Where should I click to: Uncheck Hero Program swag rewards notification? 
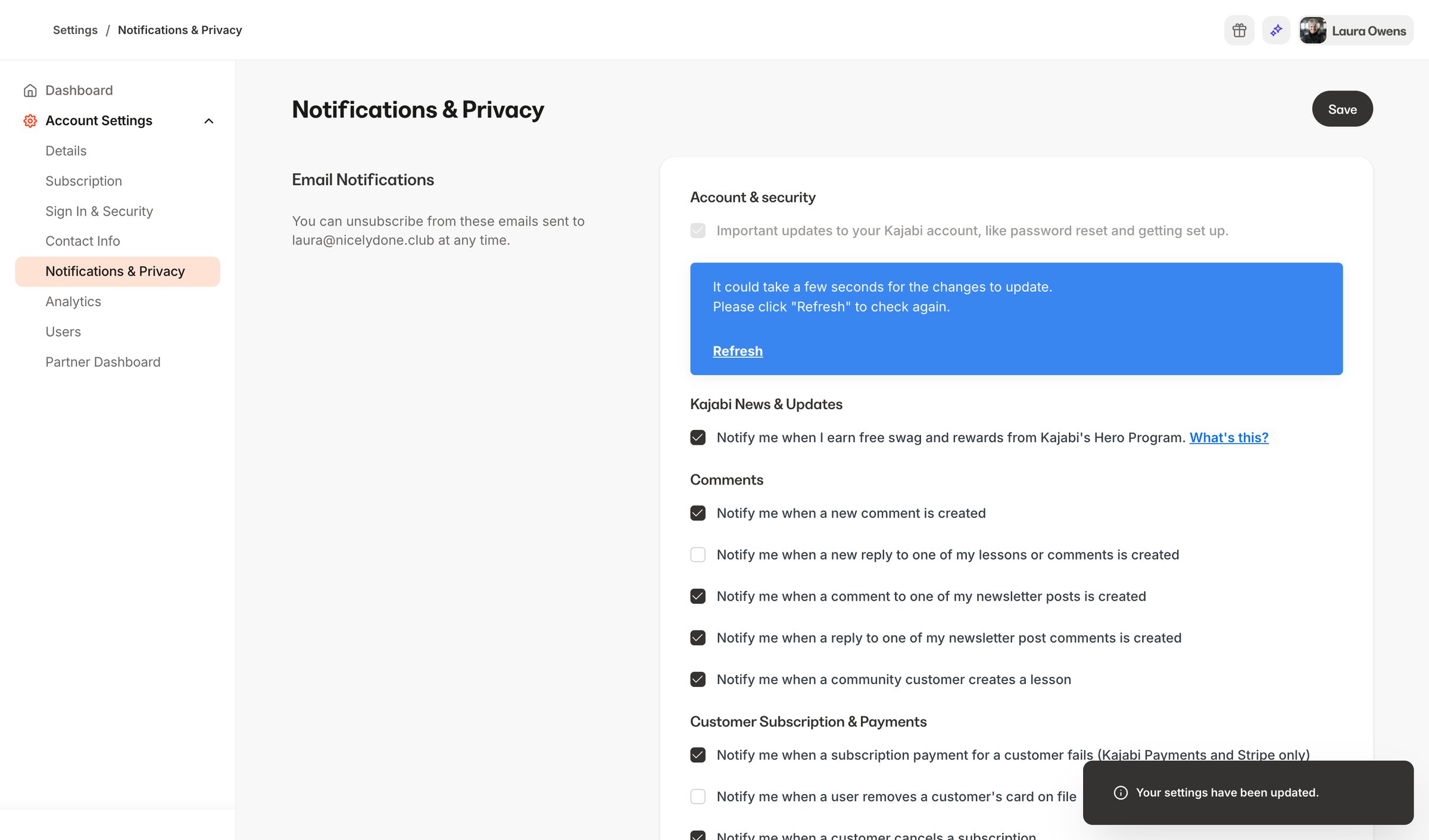(698, 438)
